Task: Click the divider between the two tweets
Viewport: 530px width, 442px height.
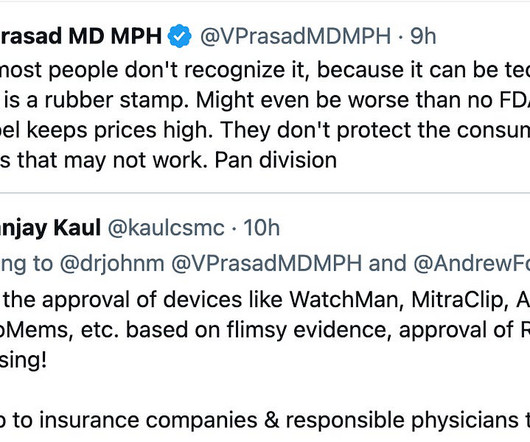Action: pyautogui.click(x=265, y=193)
